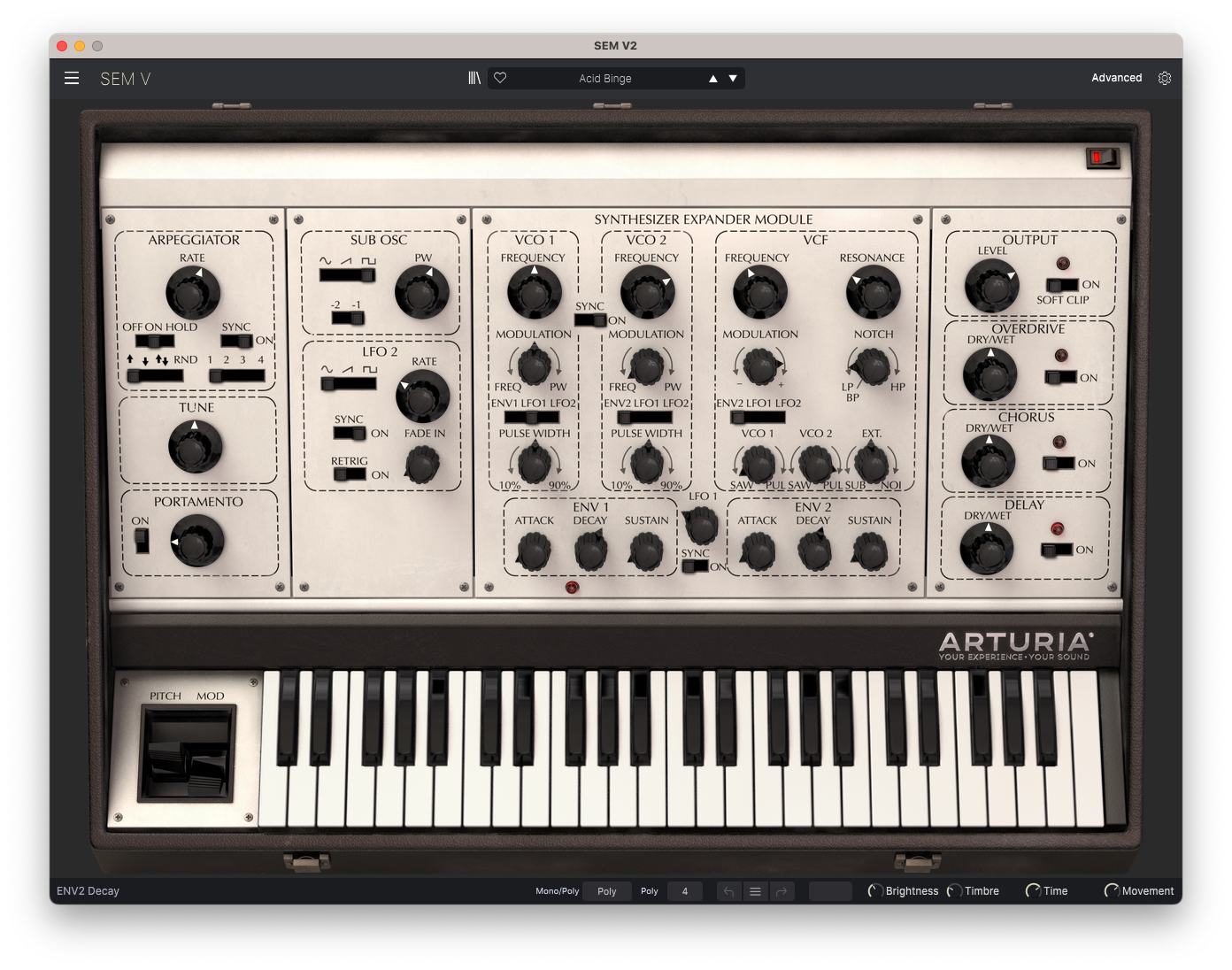This screenshot has width=1232, height=970.
Task: Click the Arpeggiator direction mode switch
Action: click(155, 376)
